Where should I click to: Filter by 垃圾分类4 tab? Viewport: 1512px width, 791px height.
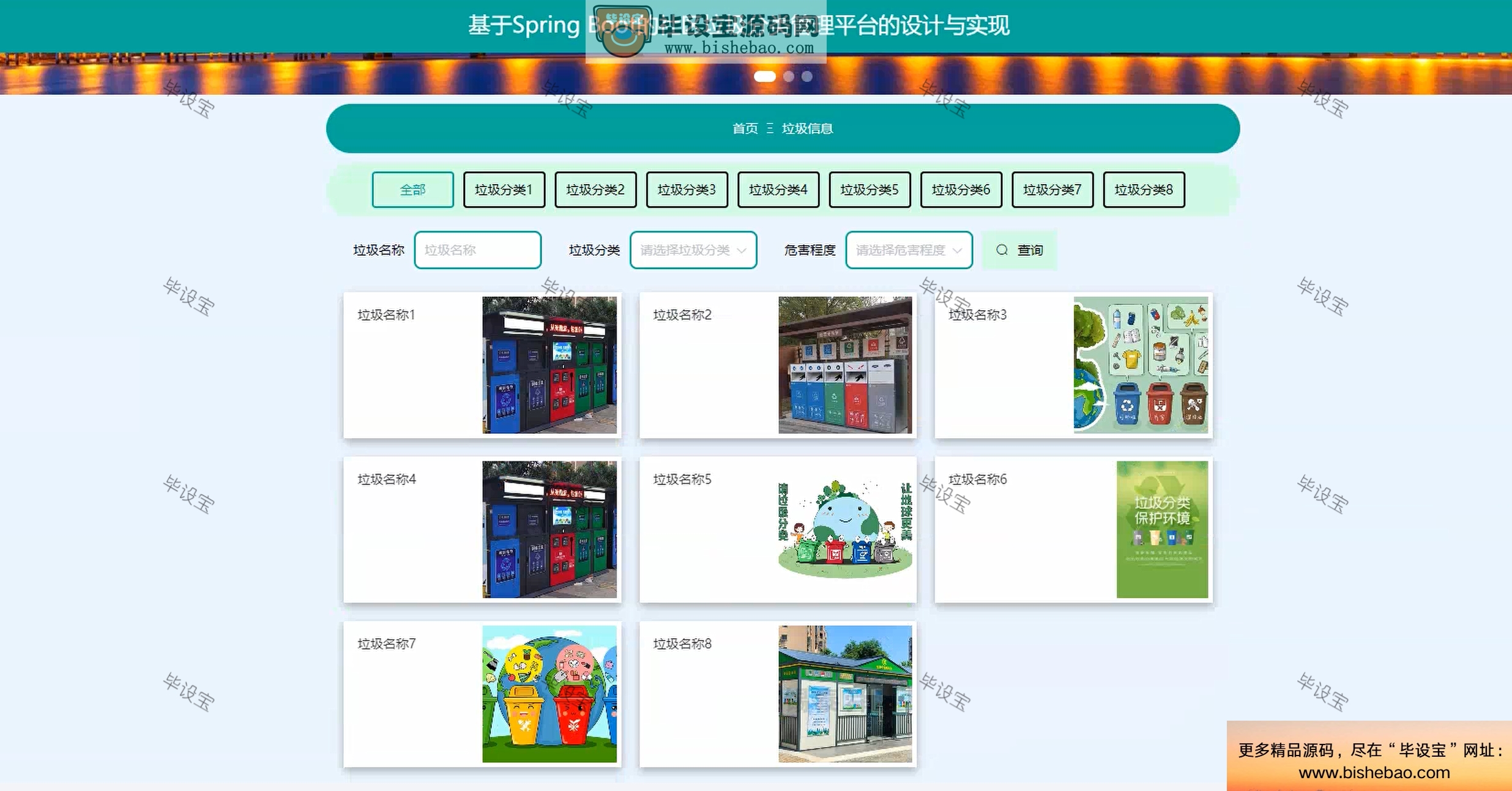[778, 190]
